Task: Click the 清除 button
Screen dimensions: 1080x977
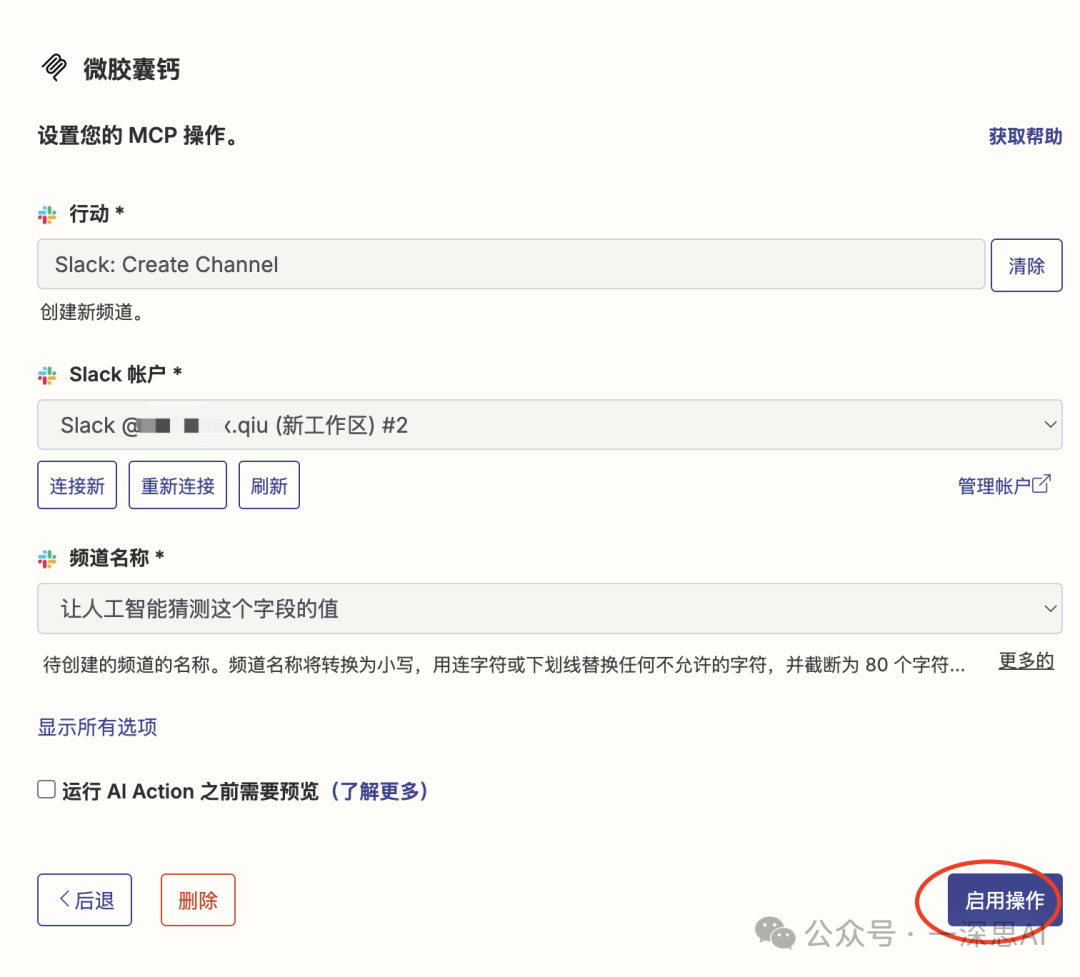Action: (1026, 265)
